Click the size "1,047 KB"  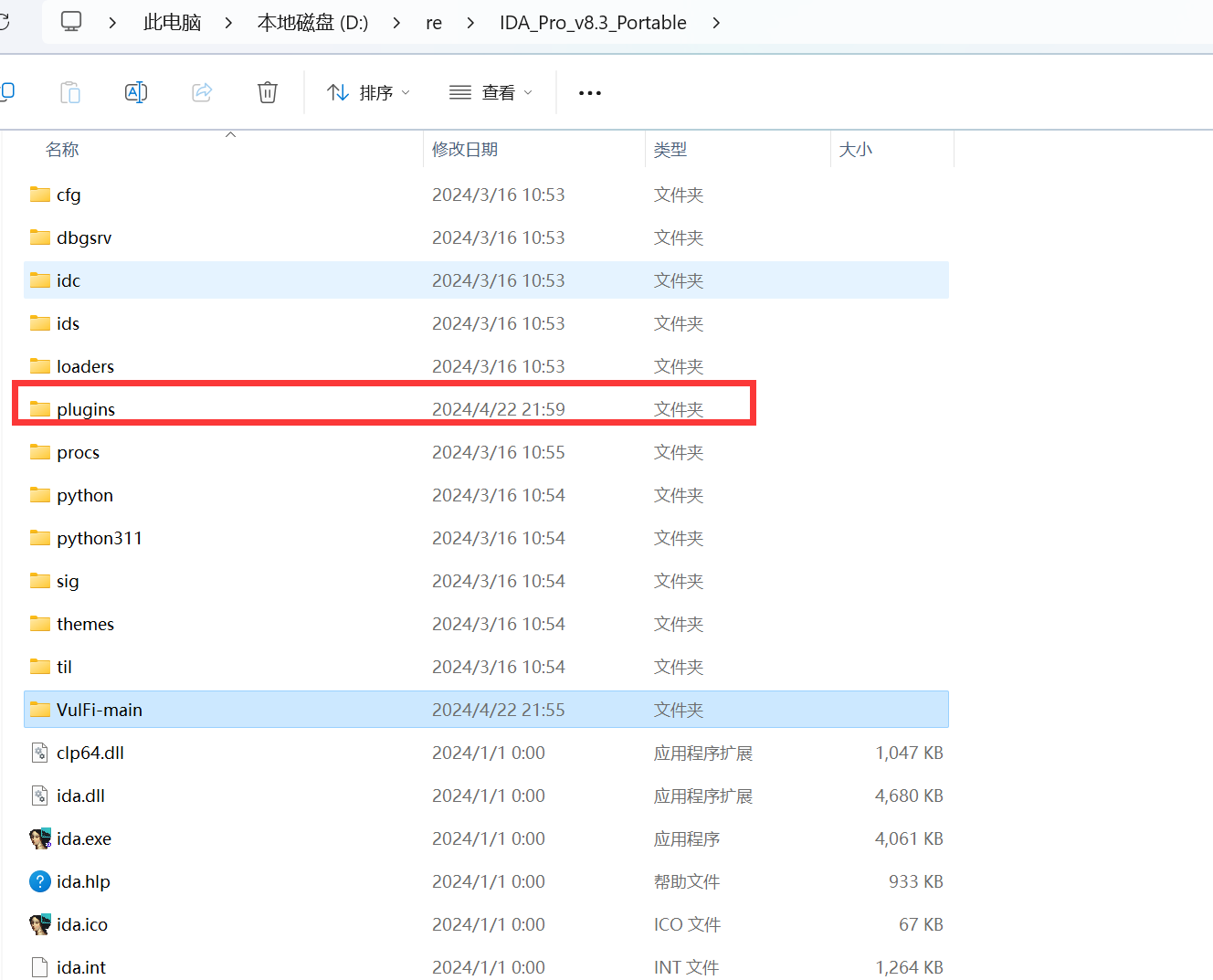(909, 753)
